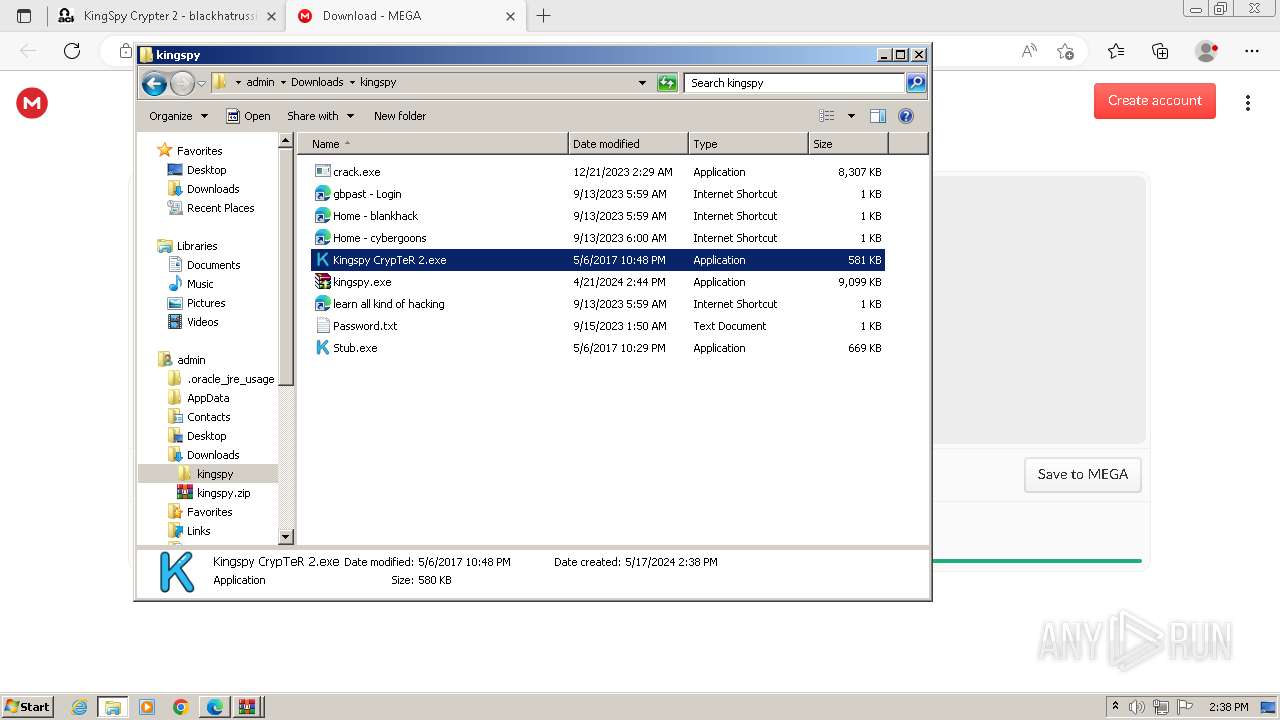The height and width of the screenshot is (720, 1280).
Task: Switch to KingSpy Crypter 2 browser tab
Action: pyautogui.click(x=165, y=16)
